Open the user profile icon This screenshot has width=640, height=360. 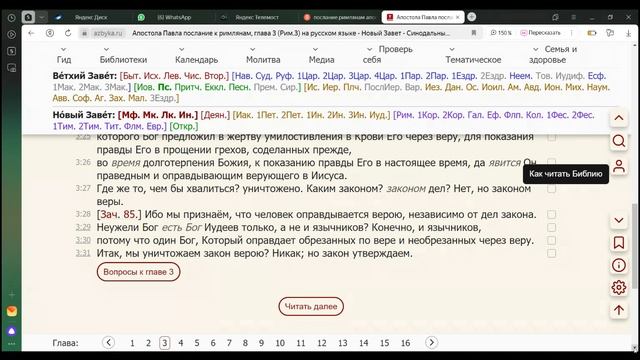click(x=619, y=166)
